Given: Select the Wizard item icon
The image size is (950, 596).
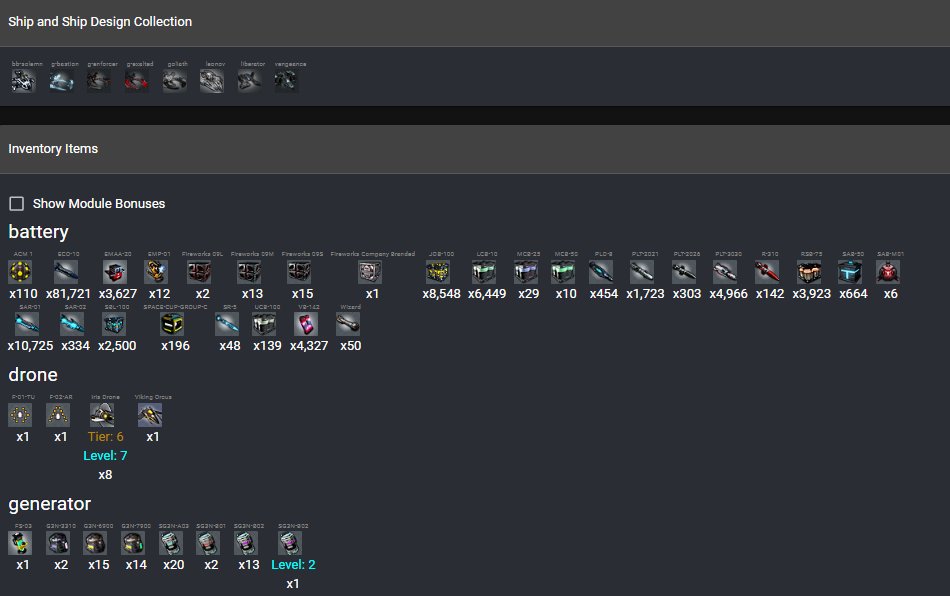Looking at the screenshot, I should (349, 323).
